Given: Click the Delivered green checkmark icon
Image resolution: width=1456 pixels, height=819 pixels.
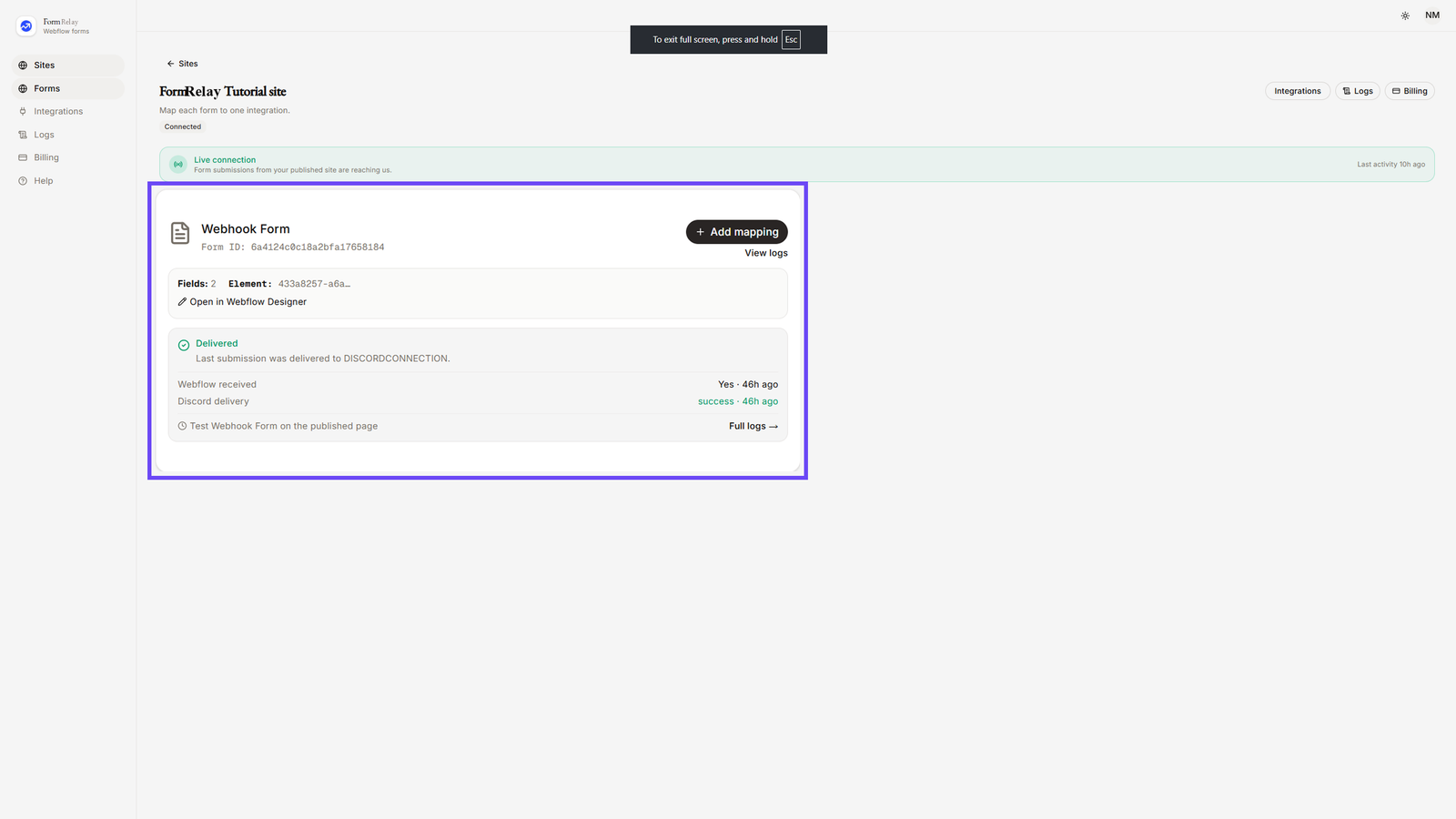Looking at the screenshot, I should [184, 345].
